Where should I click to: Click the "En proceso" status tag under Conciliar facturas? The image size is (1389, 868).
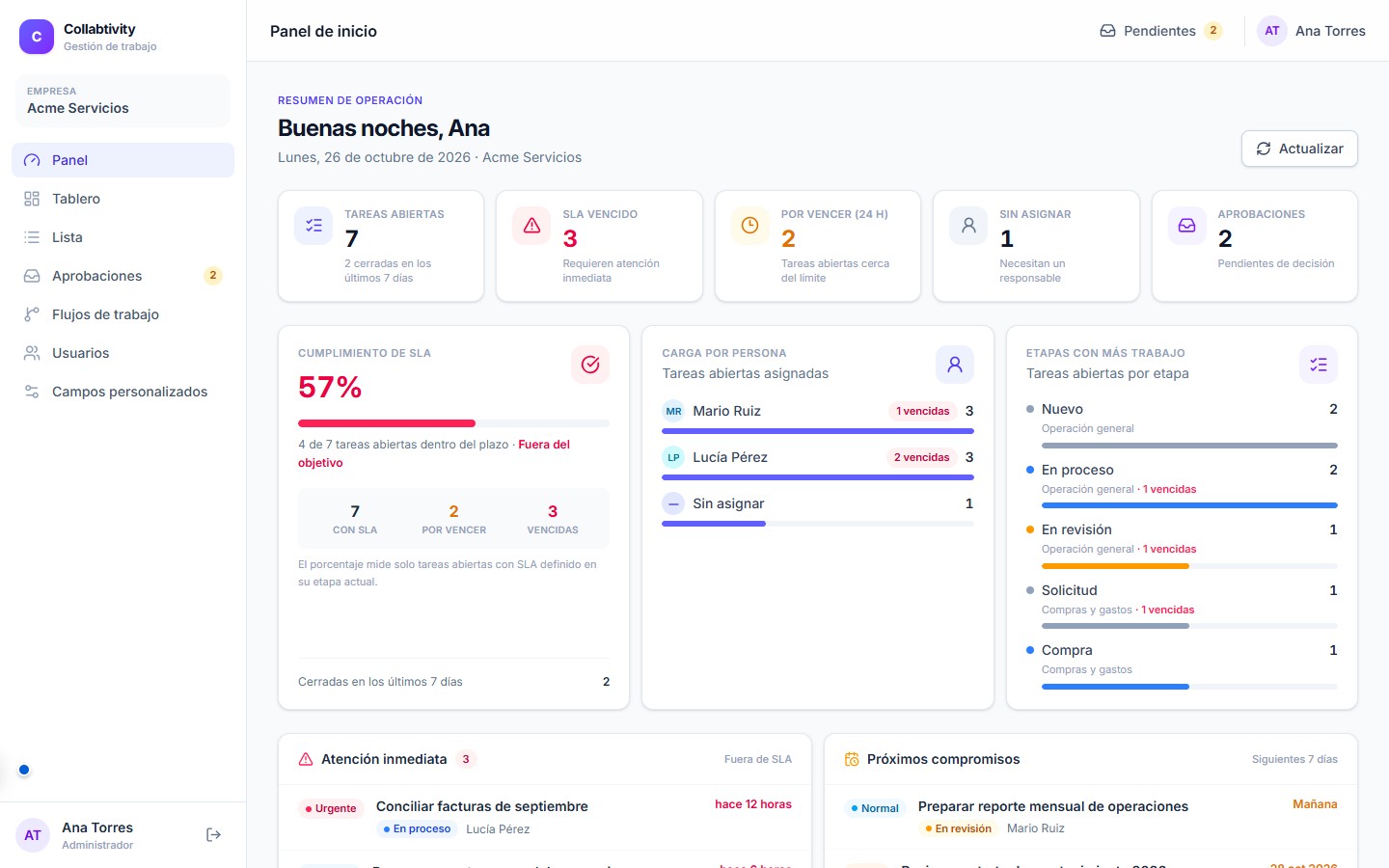[x=417, y=829]
